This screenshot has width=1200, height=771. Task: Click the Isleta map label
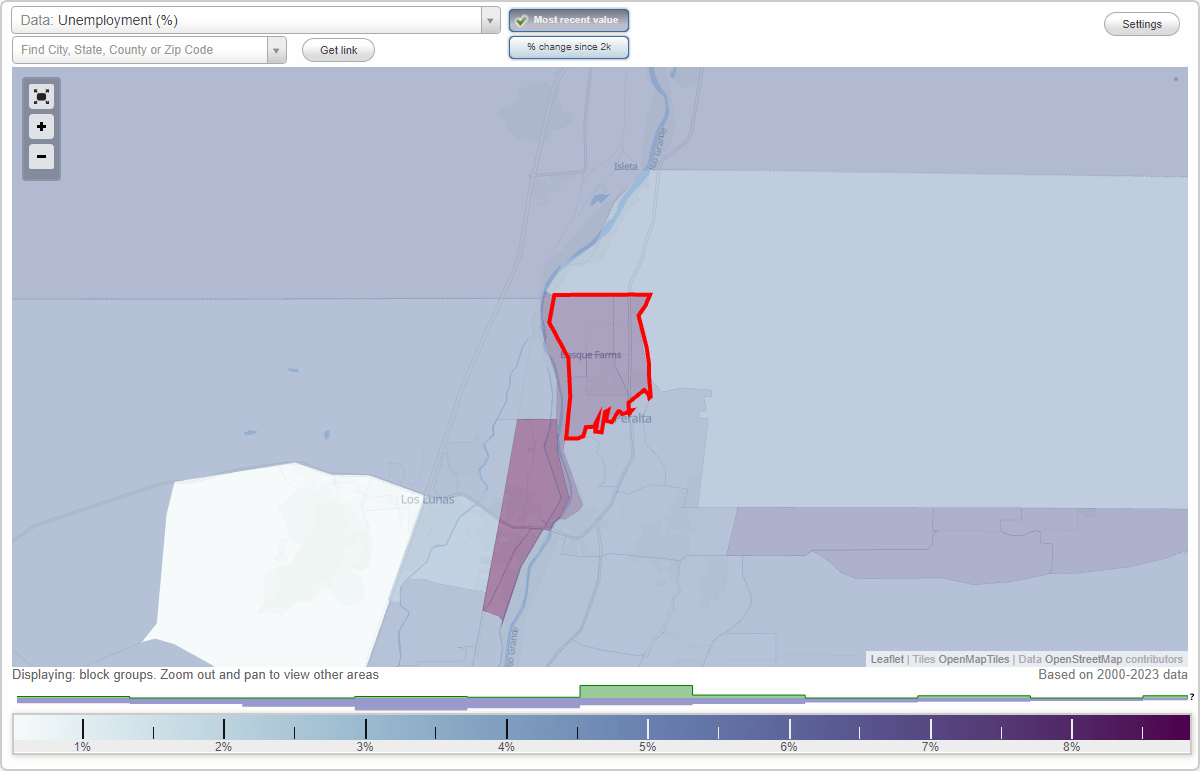[x=626, y=166]
